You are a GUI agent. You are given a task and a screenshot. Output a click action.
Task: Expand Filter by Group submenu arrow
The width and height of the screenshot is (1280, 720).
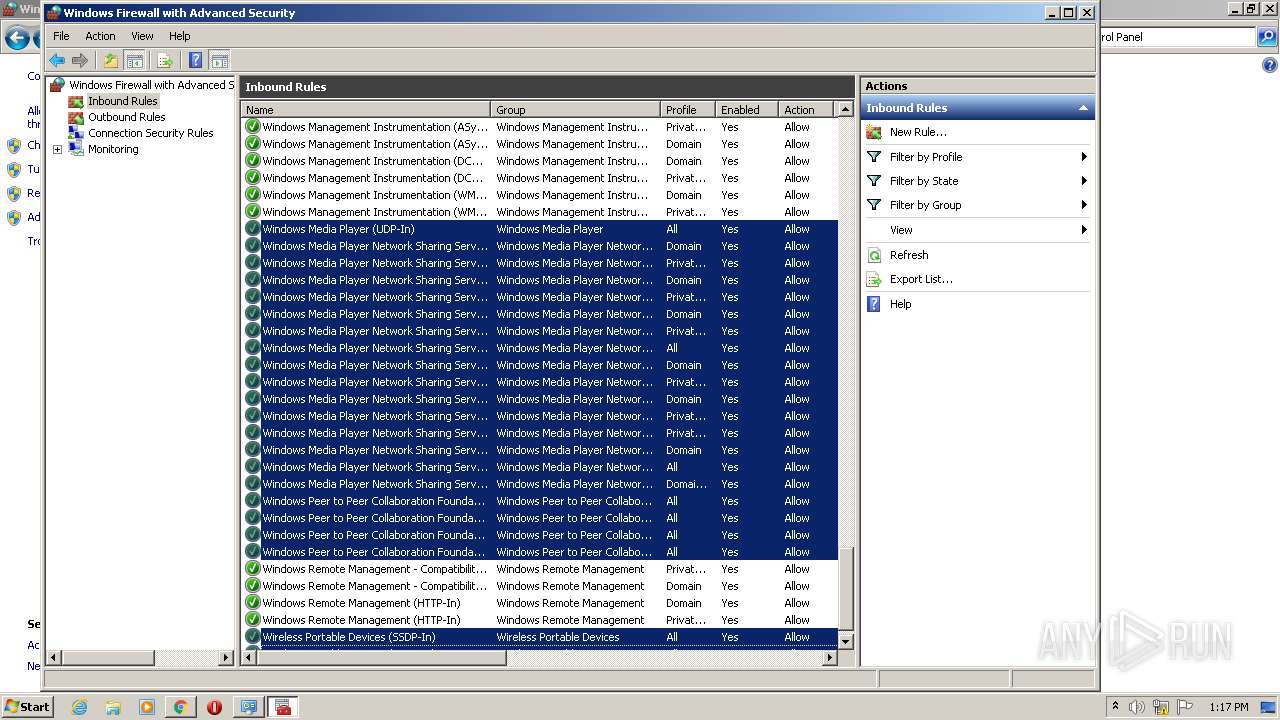click(x=1084, y=205)
